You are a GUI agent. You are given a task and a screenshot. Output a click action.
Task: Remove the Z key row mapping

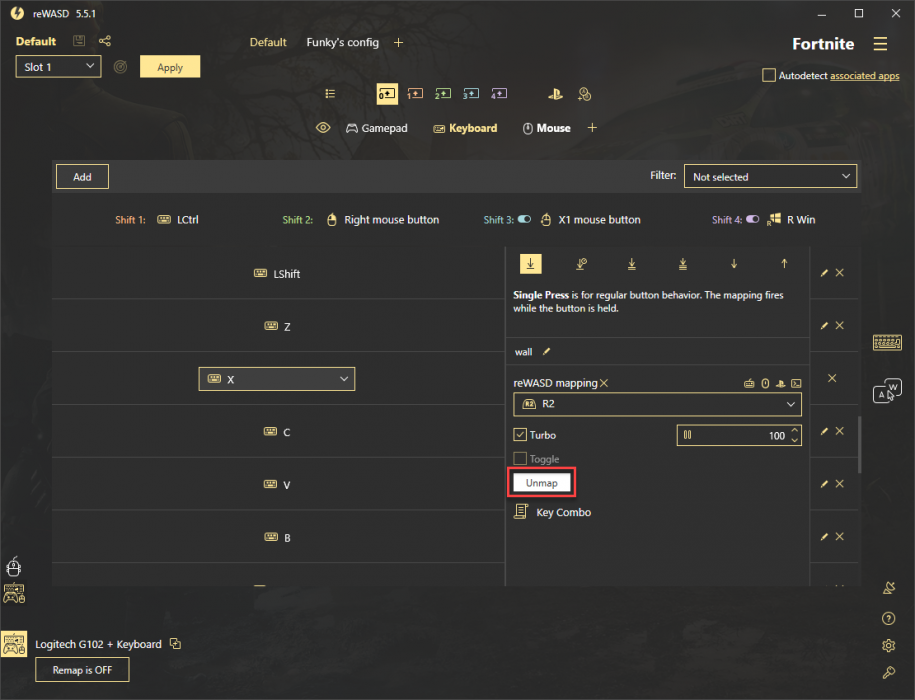840,325
